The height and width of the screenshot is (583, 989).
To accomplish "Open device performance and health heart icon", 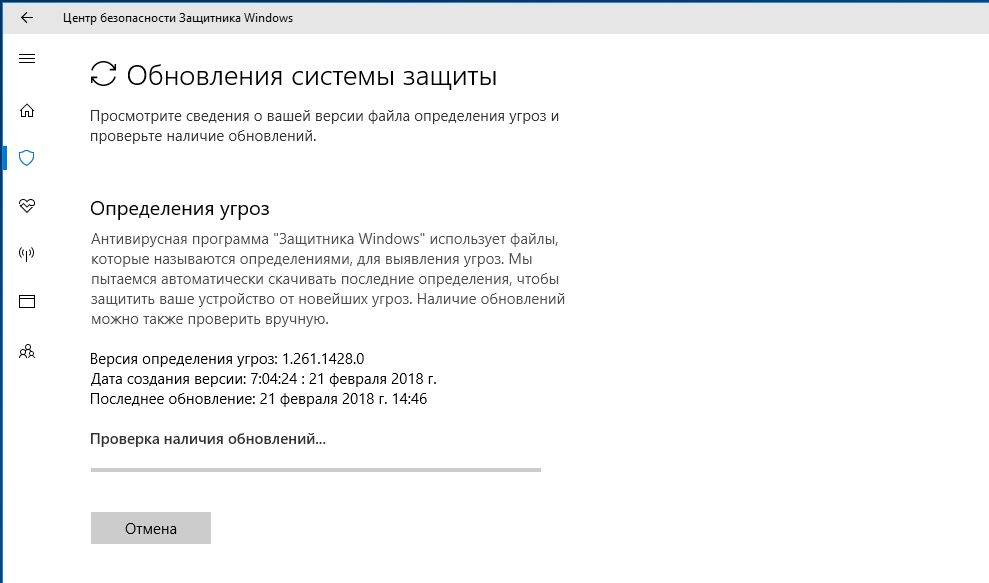I will pyautogui.click(x=26, y=206).
